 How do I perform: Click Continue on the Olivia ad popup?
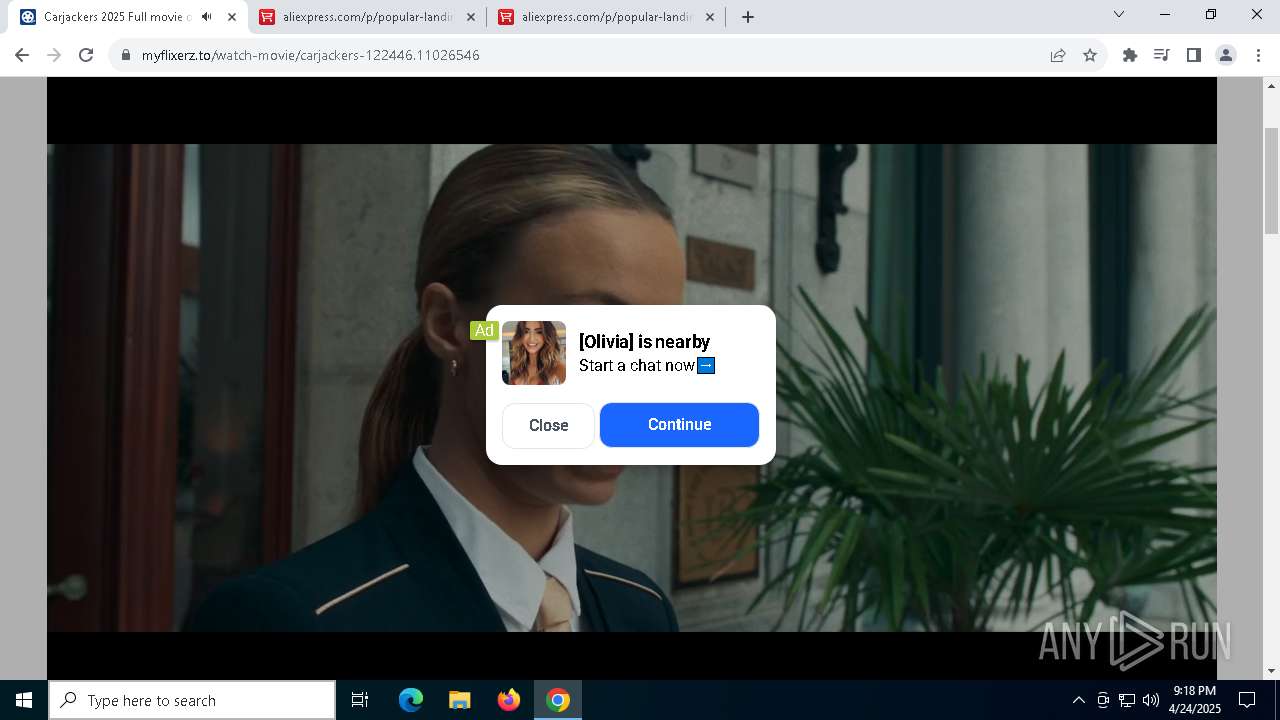(679, 425)
